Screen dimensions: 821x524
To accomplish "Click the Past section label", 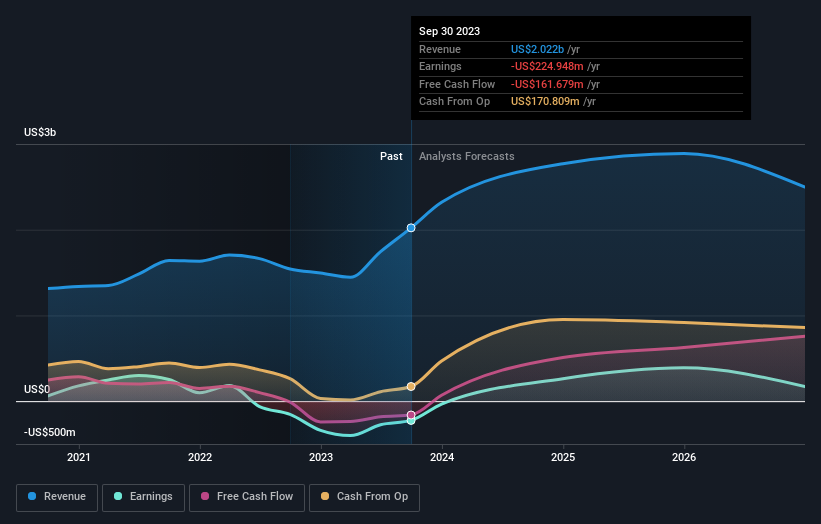I will pyautogui.click(x=391, y=157).
